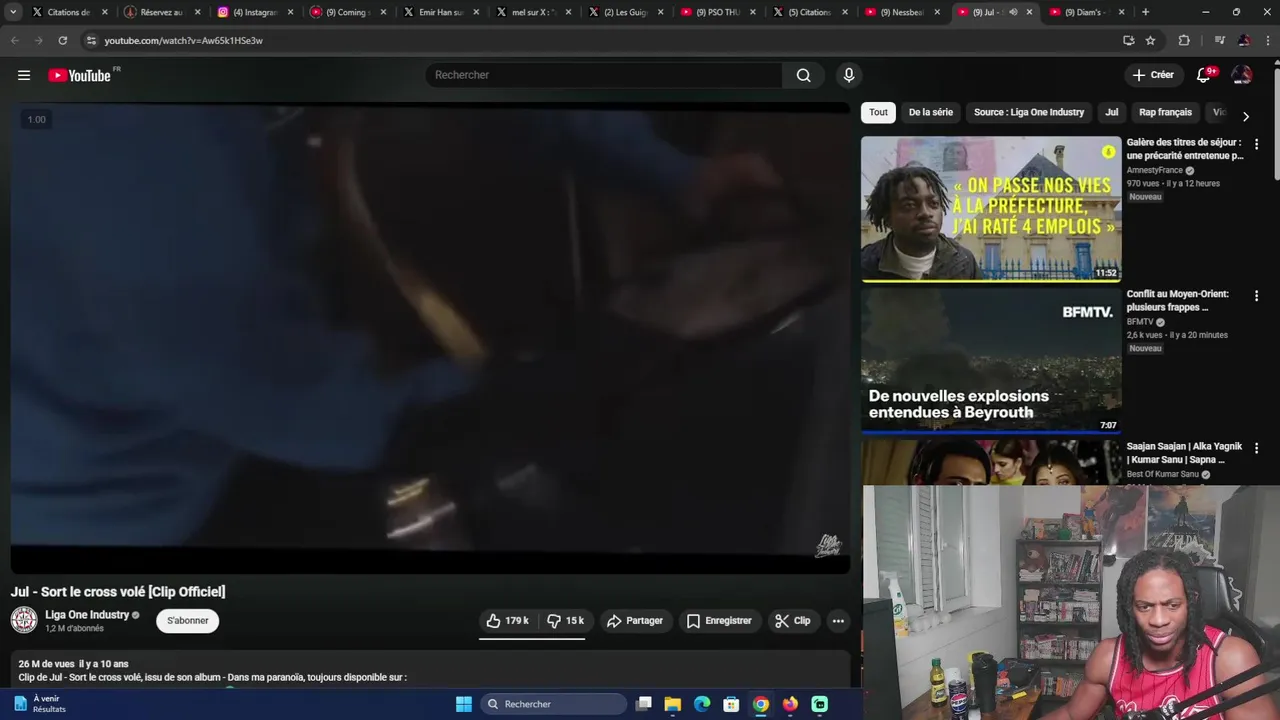Open BFMTV Beyrouth explosions thumbnail
This screenshot has width=1280, height=720.
991,361
